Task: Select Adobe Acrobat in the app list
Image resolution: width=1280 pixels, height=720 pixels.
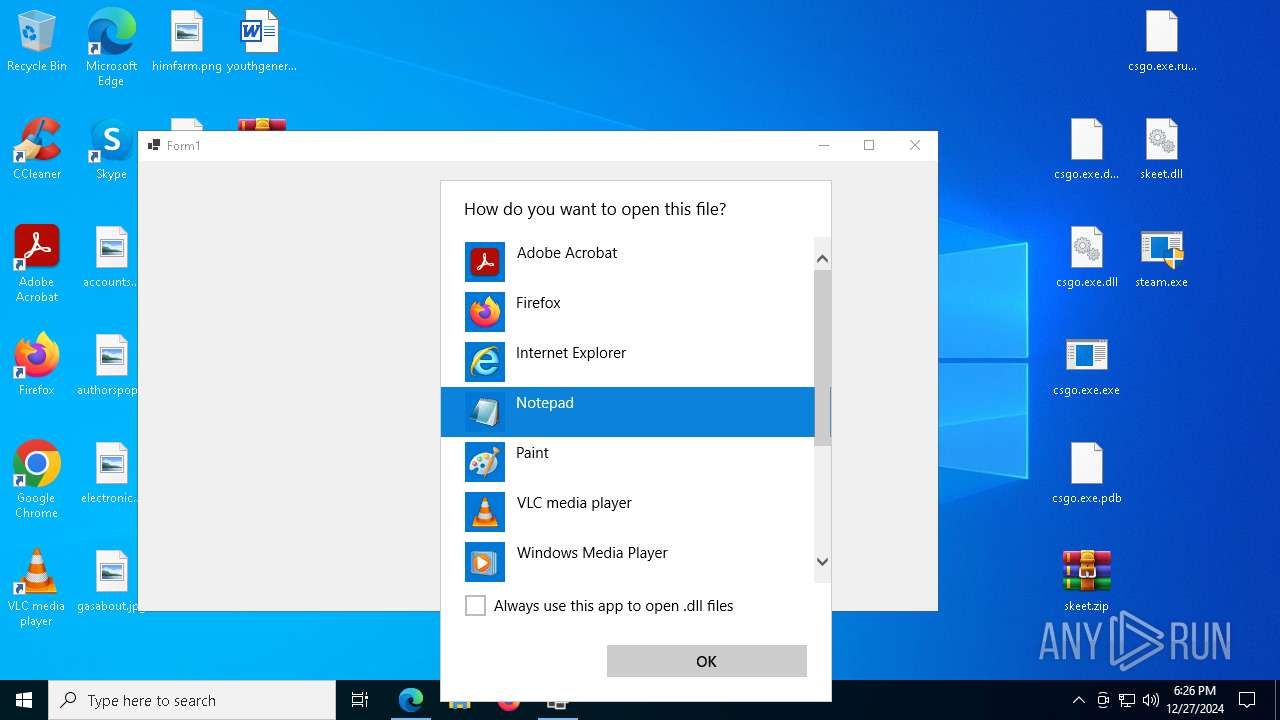Action: click(628, 262)
